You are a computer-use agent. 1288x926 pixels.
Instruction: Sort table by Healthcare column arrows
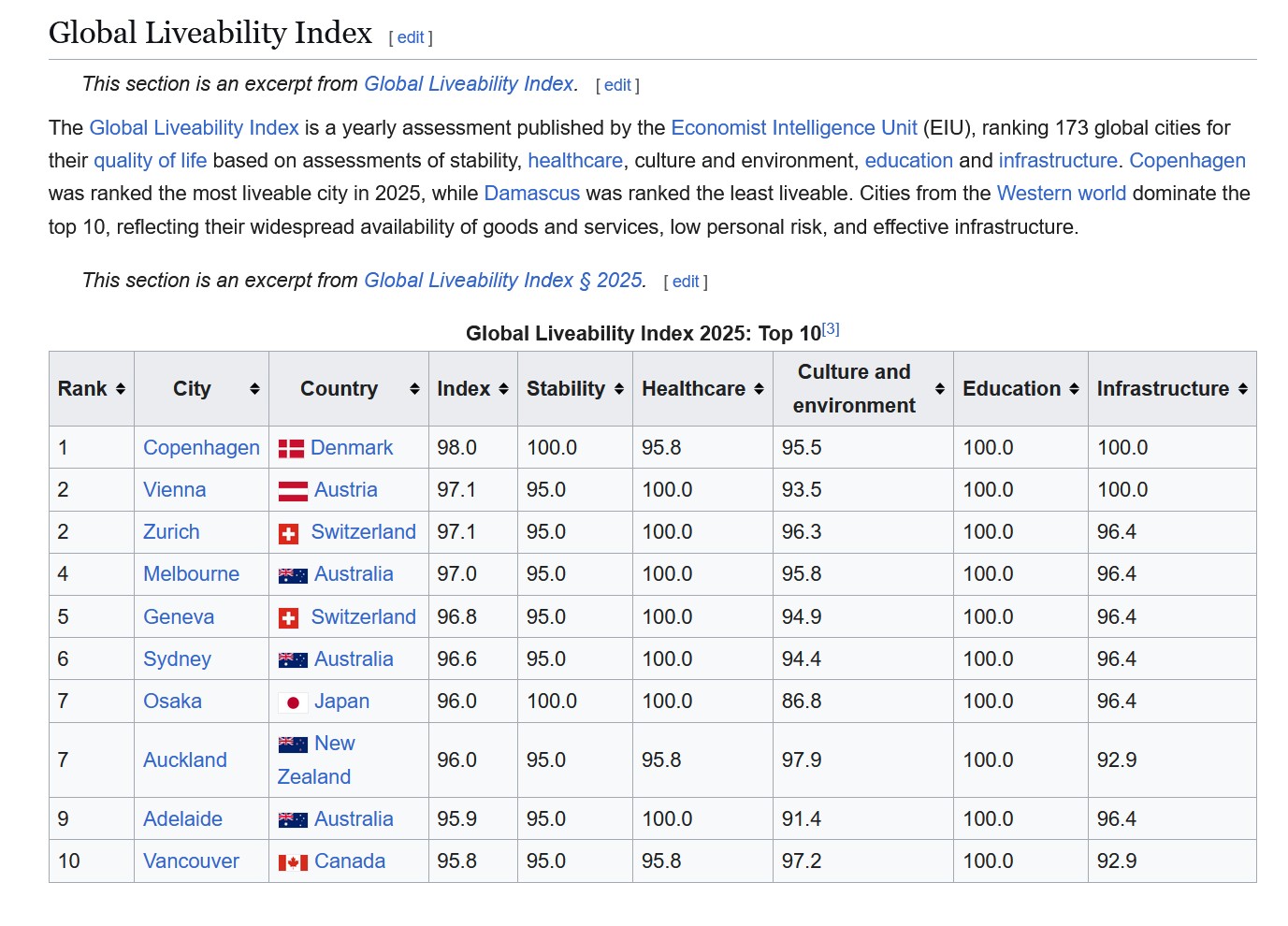(x=759, y=389)
